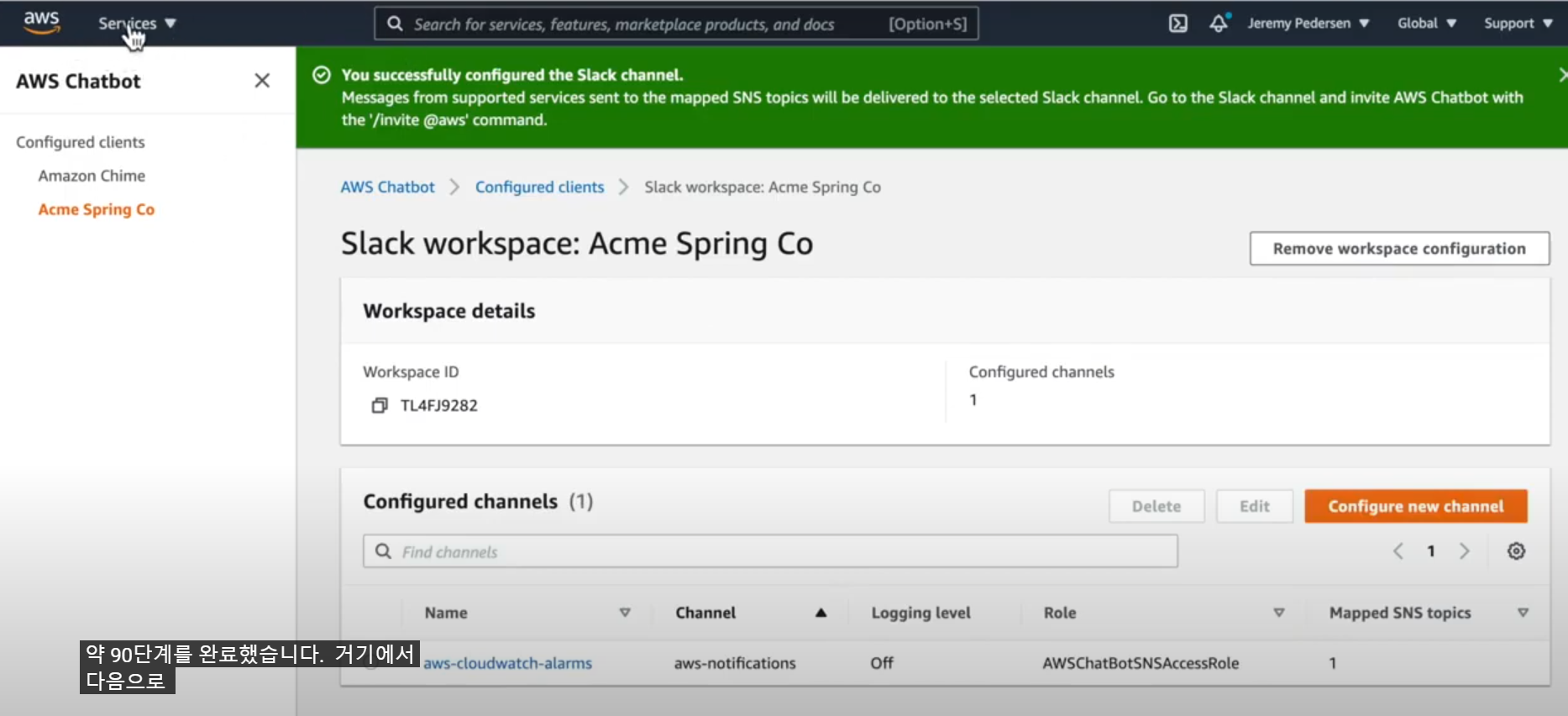Click the Slack workspace breadcrumb text

(763, 187)
